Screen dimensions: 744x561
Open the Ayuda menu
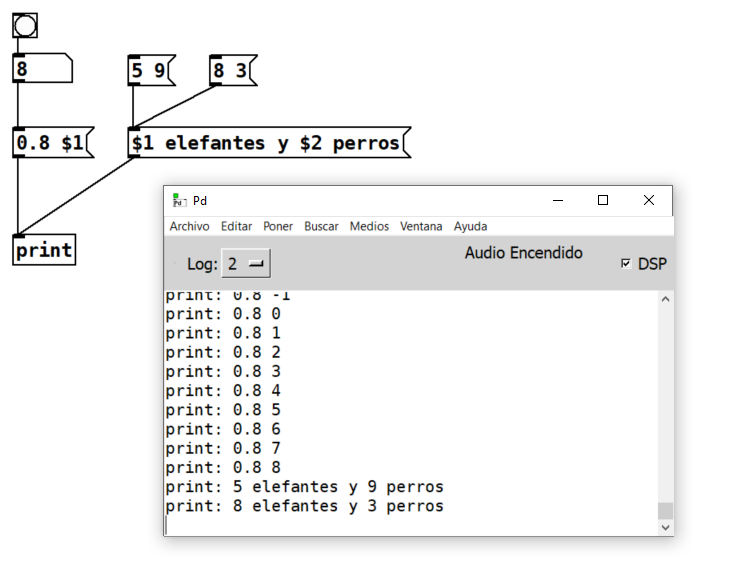coord(470,226)
